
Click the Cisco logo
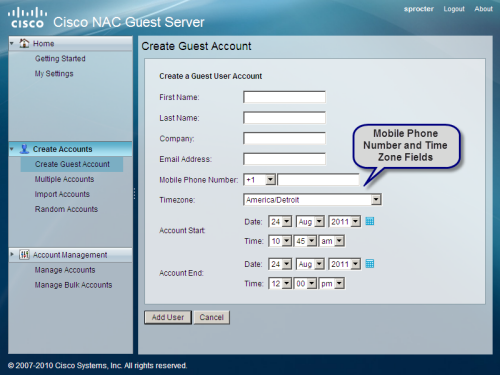(x=27, y=18)
